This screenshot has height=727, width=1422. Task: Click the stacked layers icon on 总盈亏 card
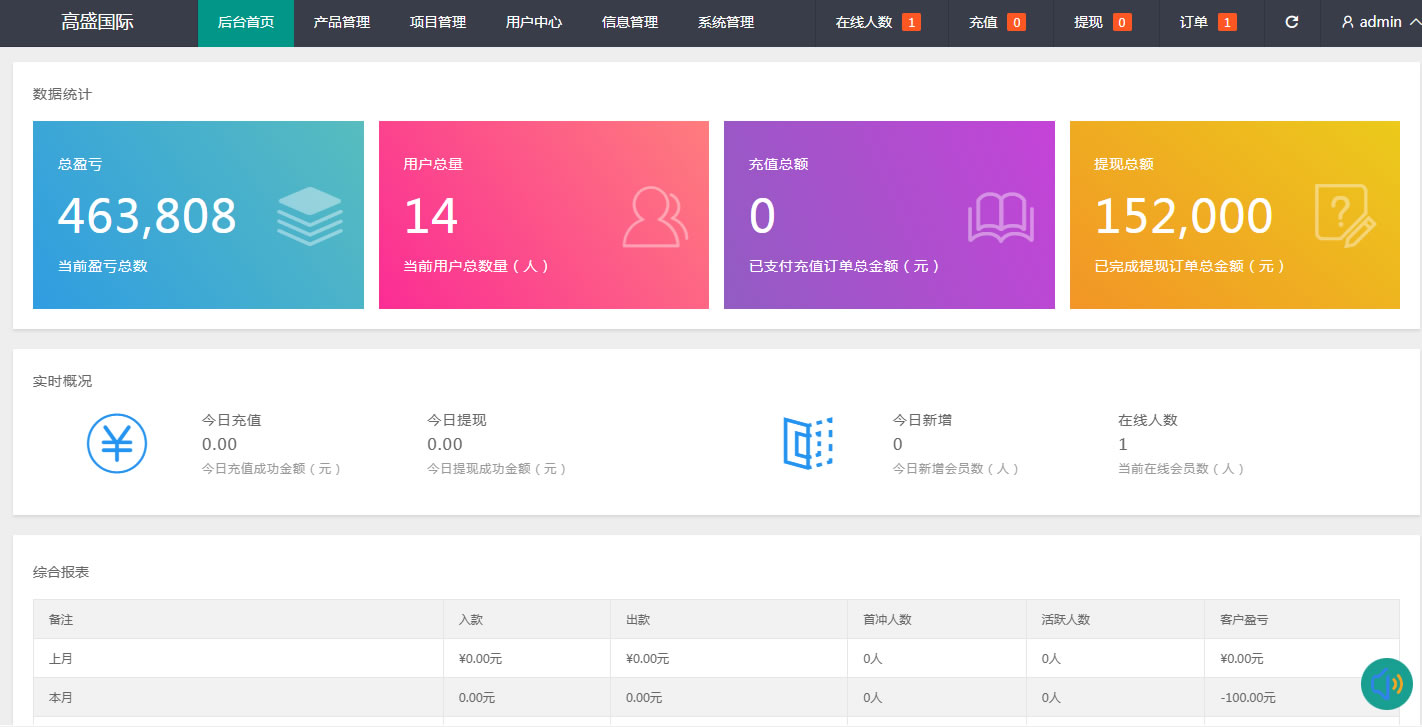(x=309, y=216)
